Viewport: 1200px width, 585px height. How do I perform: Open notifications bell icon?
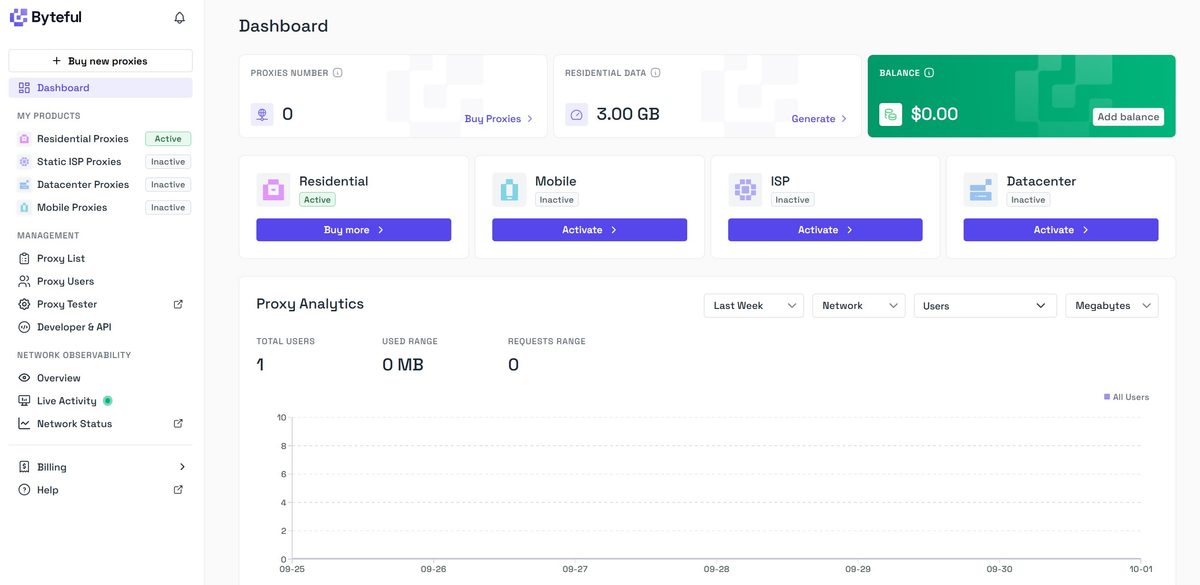(x=180, y=18)
